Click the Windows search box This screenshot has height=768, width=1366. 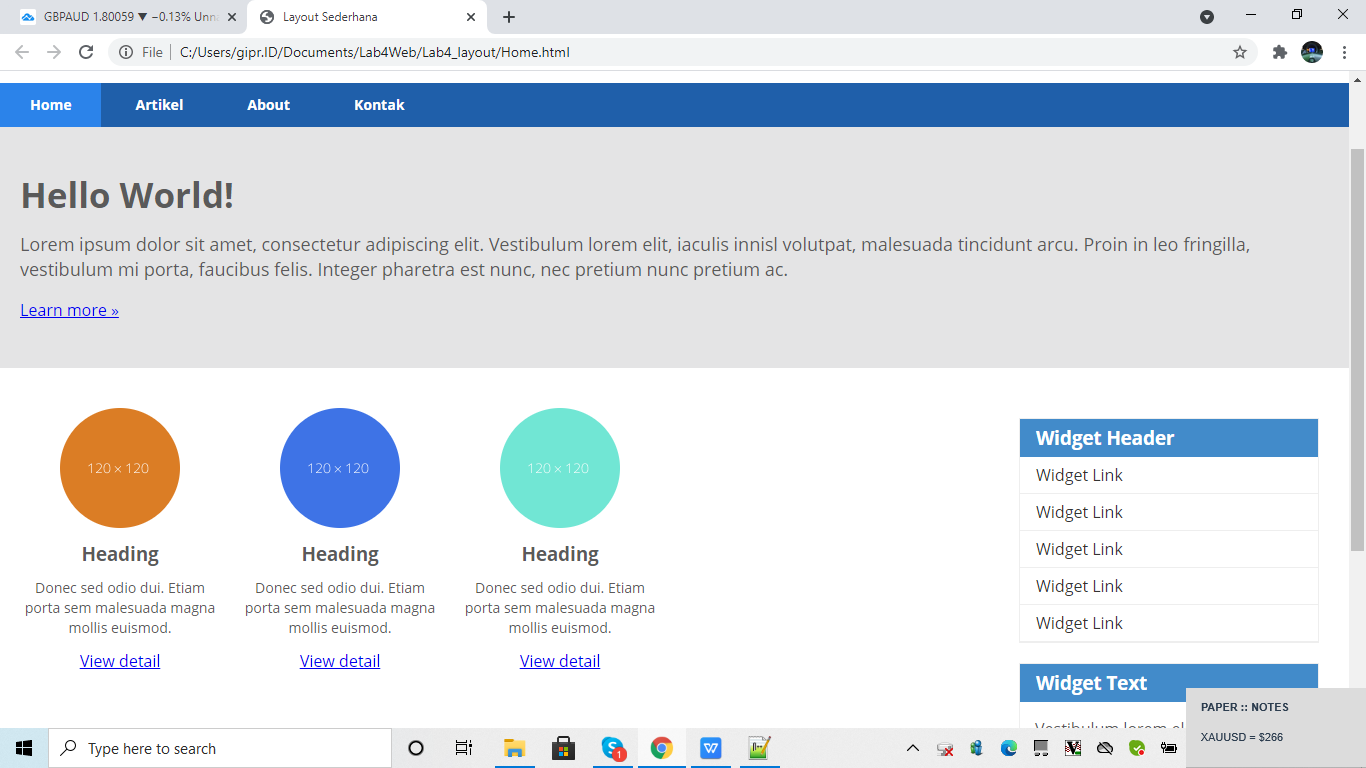(220, 748)
